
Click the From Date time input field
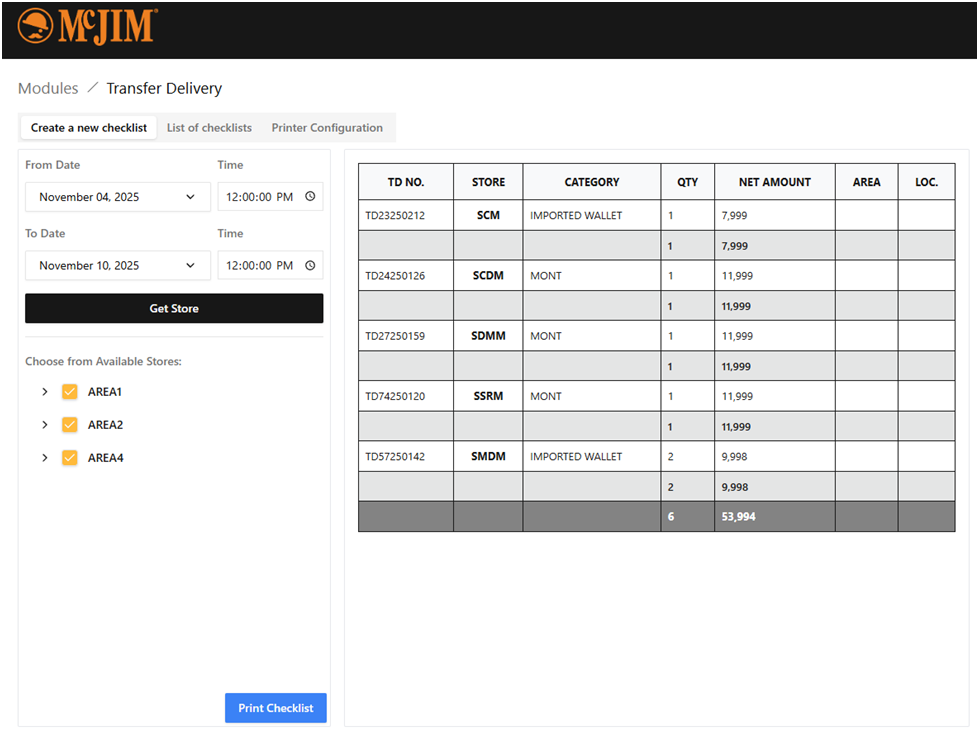tap(260, 197)
